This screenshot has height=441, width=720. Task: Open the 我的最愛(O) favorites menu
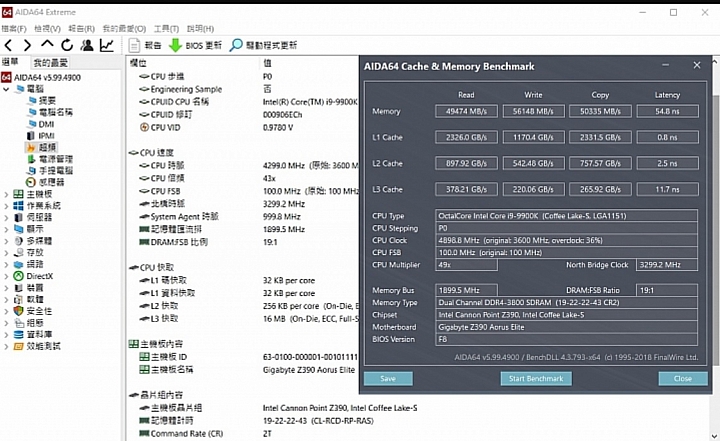coord(124,28)
